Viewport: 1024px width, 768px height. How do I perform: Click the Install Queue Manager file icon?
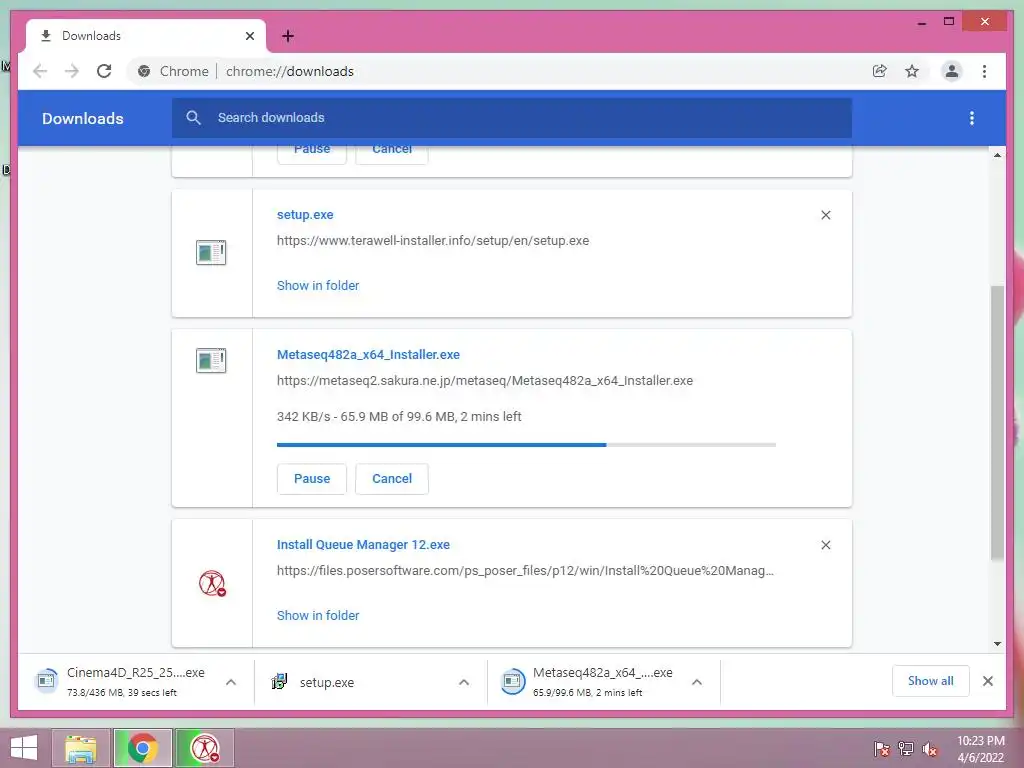212,583
